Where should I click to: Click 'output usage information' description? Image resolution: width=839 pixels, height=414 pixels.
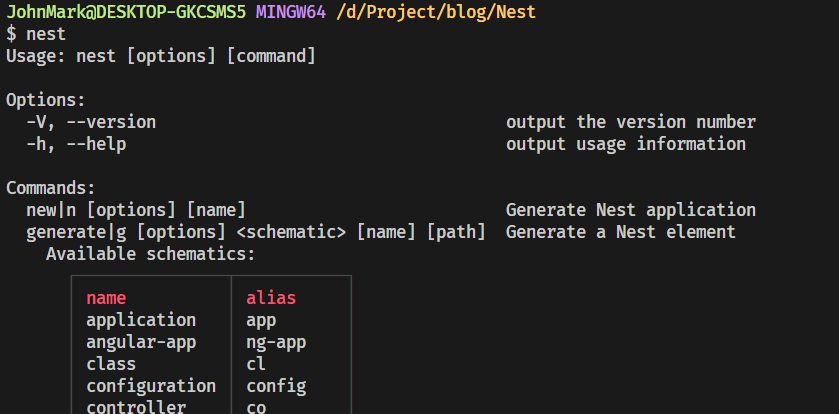pos(626,144)
